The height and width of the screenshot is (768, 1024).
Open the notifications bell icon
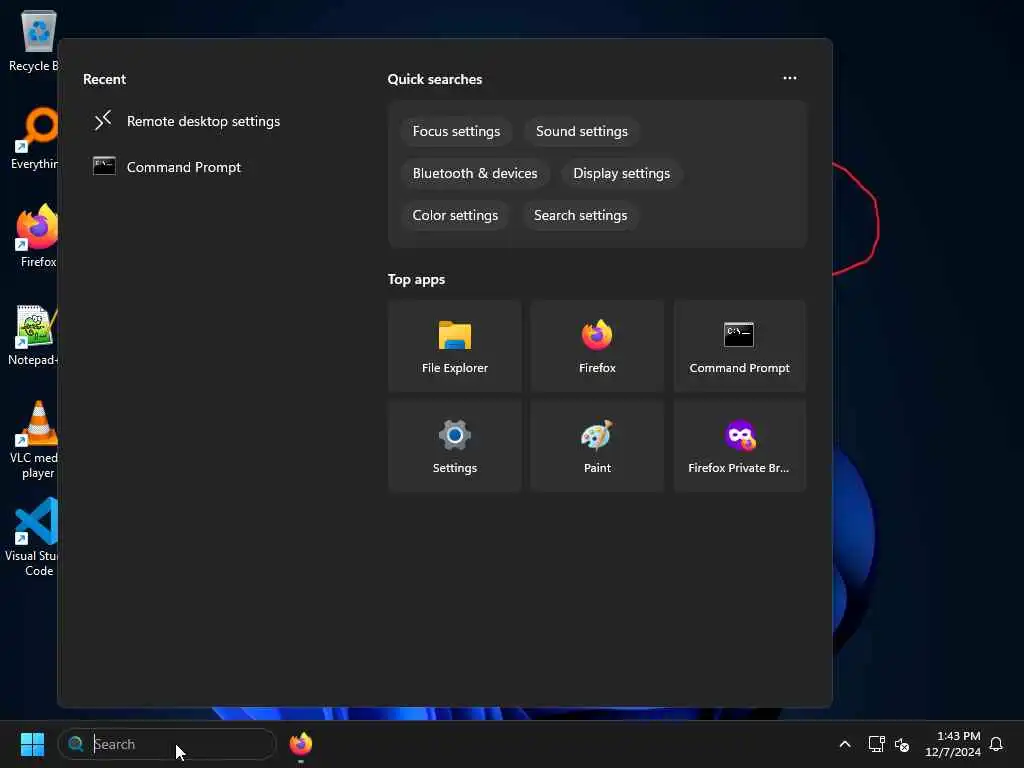click(996, 744)
